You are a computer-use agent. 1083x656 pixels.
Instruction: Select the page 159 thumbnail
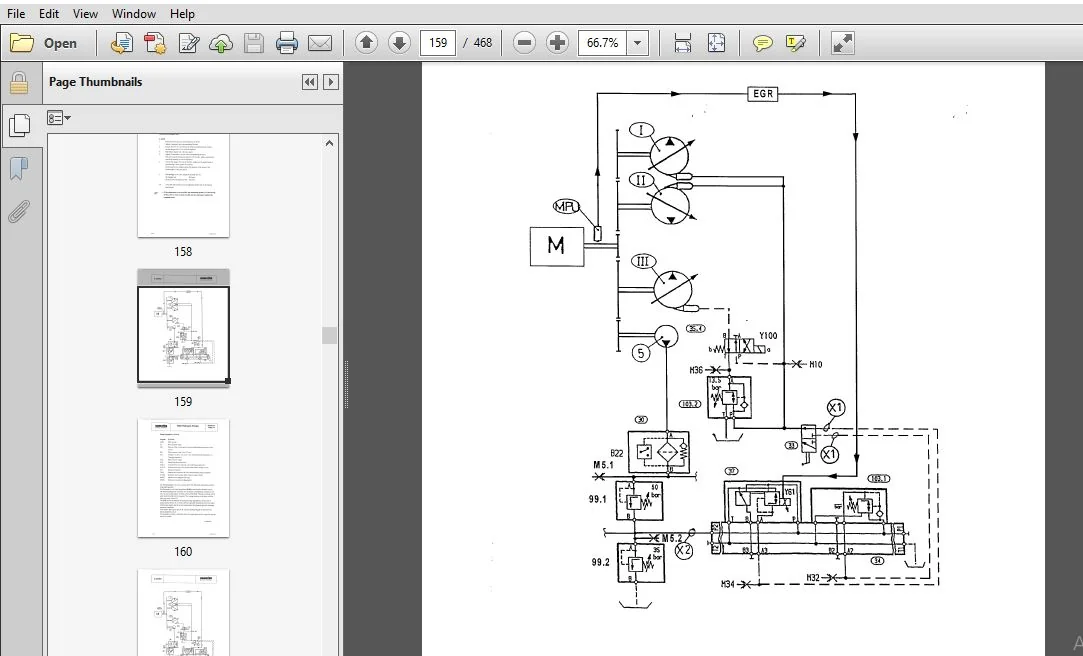(x=183, y=327)
